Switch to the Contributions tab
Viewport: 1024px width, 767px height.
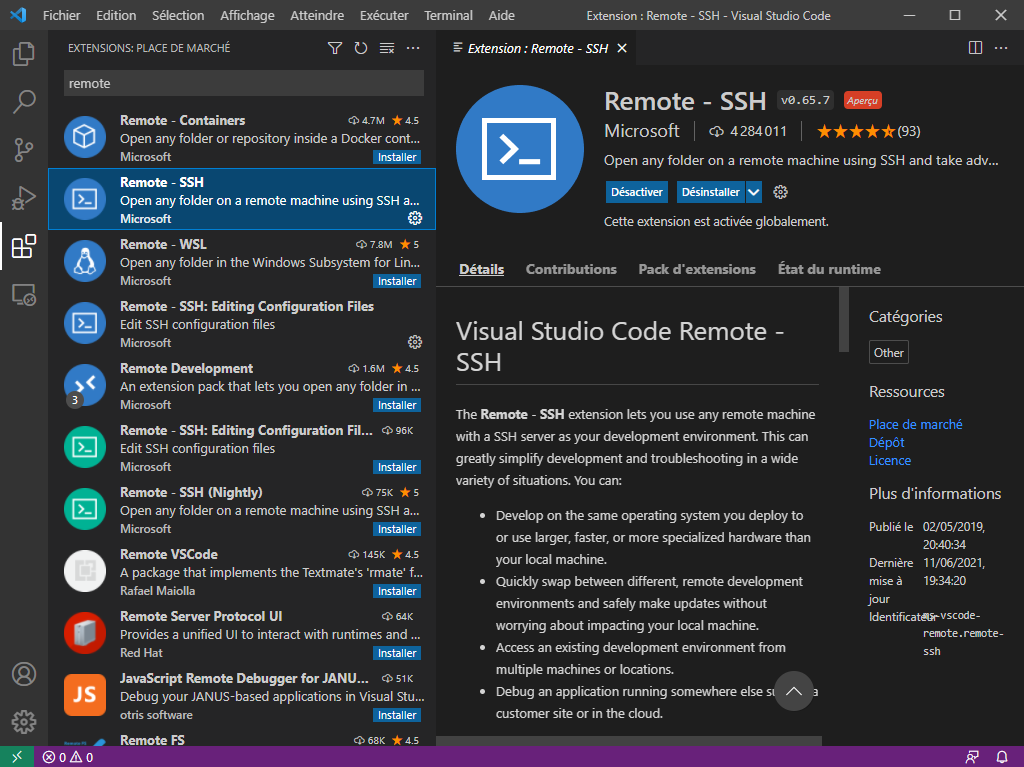point(571,269)
